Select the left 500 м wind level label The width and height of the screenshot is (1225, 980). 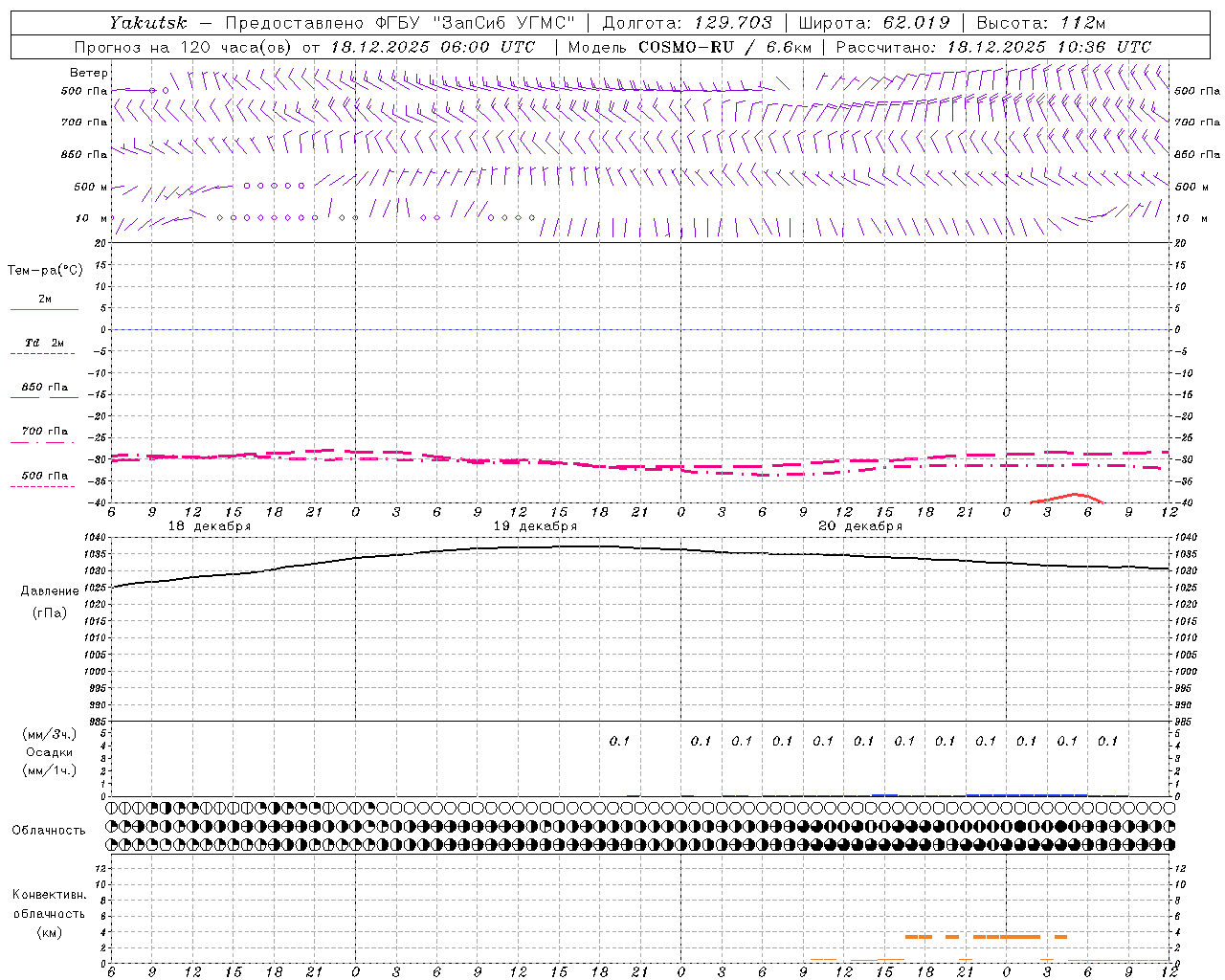pos(91,187)
